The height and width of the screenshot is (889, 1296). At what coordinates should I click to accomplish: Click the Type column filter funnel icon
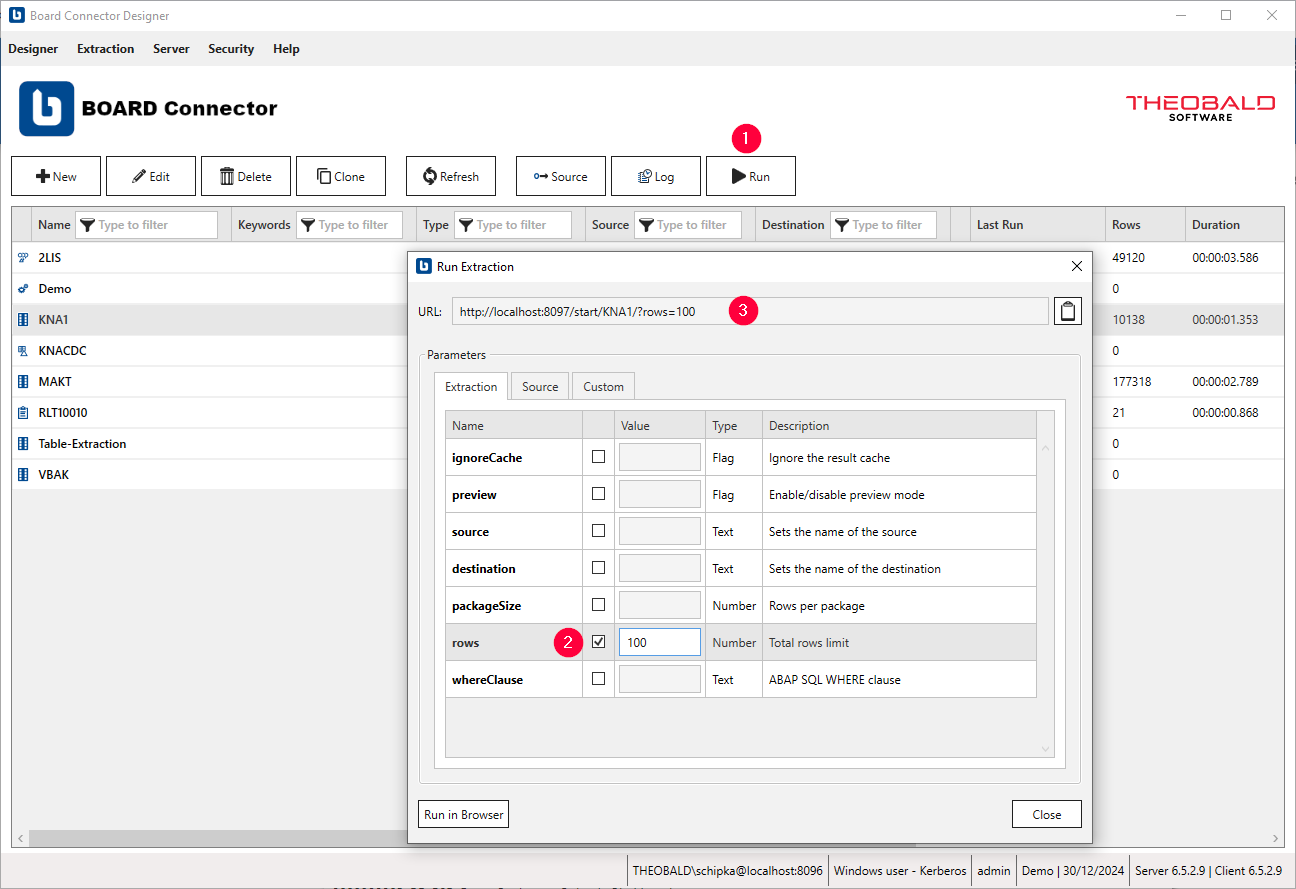point(465,225)
